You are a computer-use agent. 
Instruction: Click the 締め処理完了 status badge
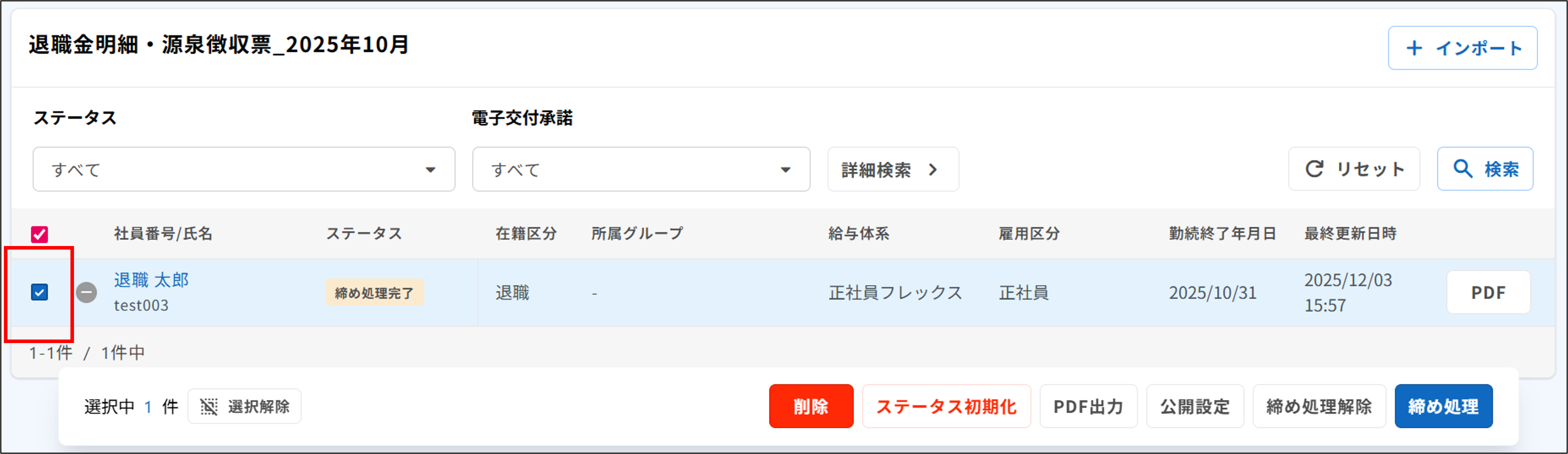[374, 292]
